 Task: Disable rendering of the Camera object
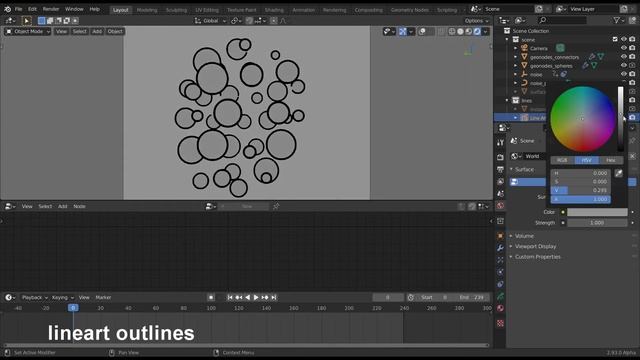click(632, 48)
